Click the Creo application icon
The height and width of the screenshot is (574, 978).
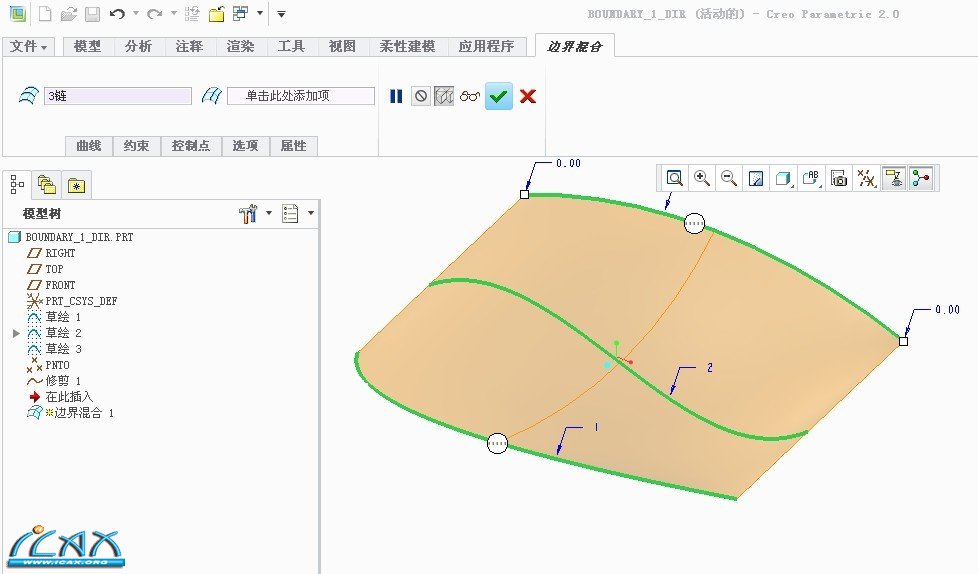point(17,14)
